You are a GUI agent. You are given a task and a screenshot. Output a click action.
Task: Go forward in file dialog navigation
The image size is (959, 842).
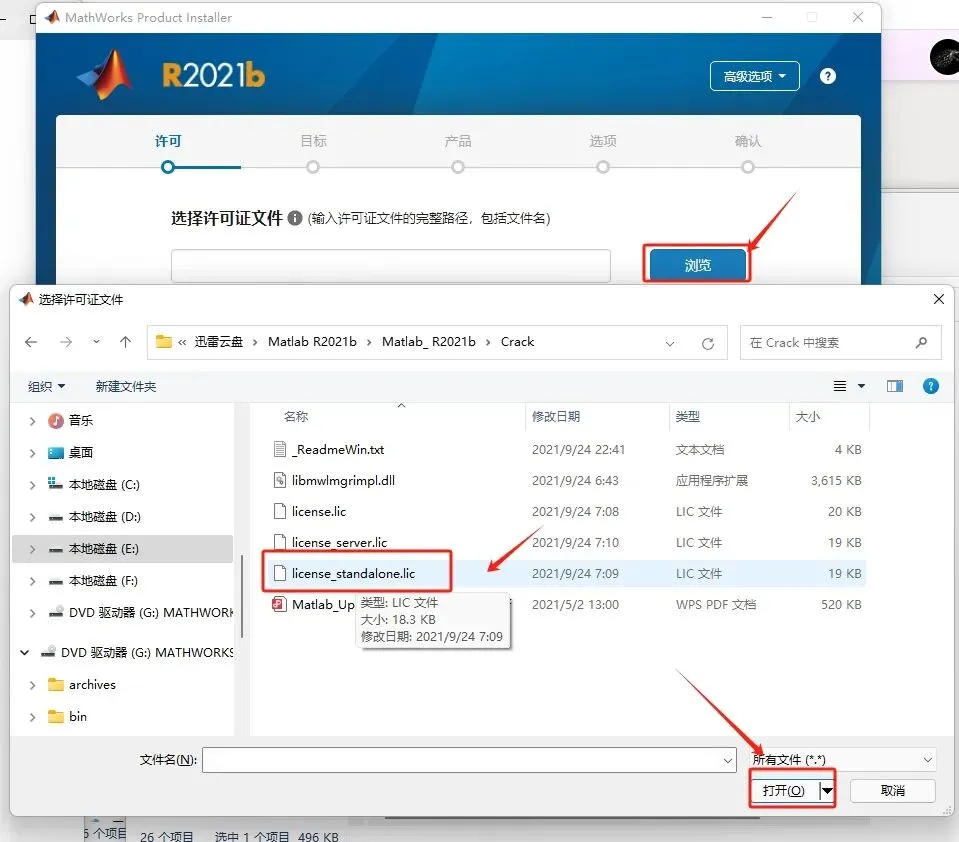[x=66, y=342]
